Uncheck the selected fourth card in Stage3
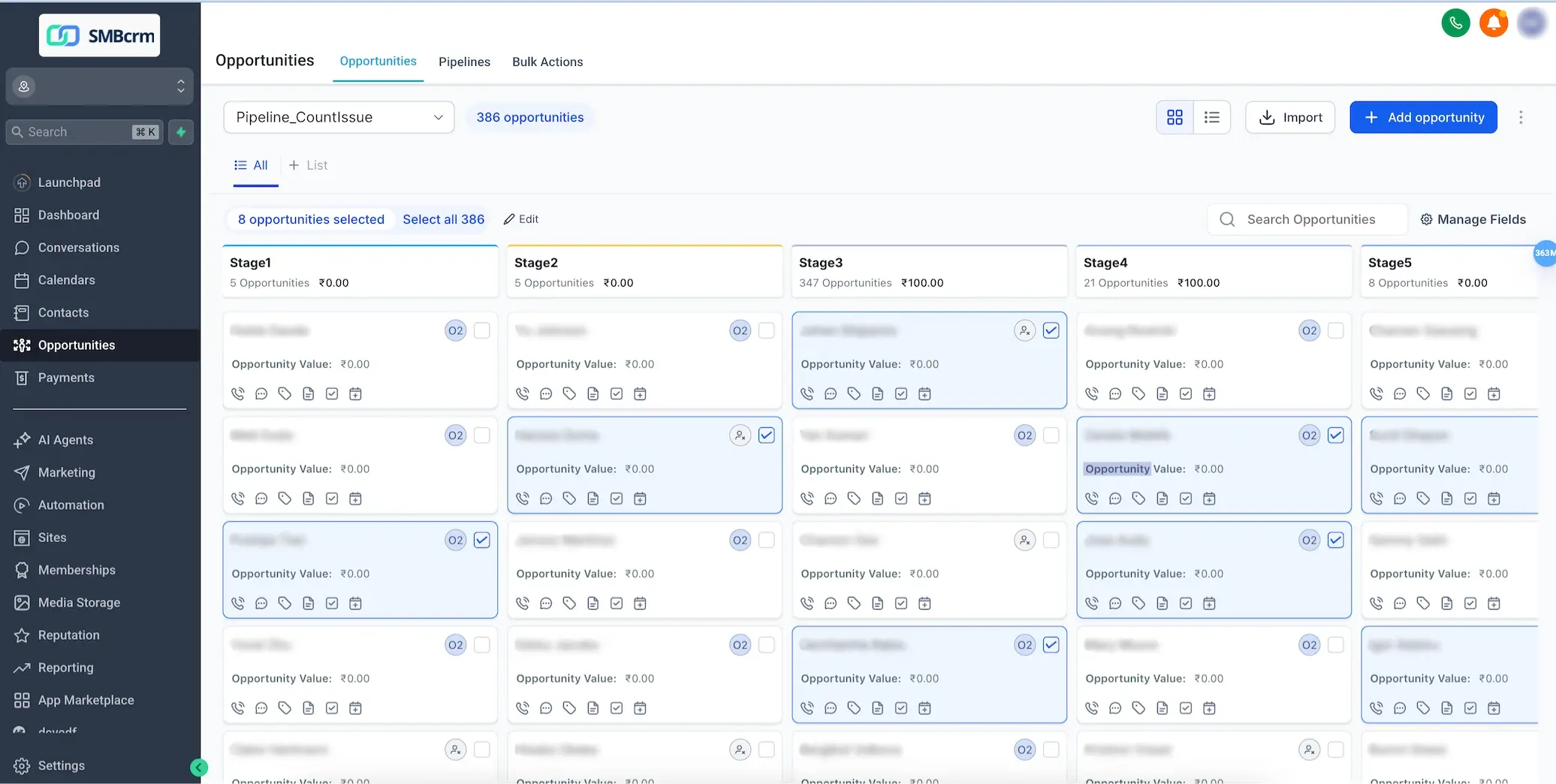The width and height of the screenshot is (1556, 784). [1051, 645]
